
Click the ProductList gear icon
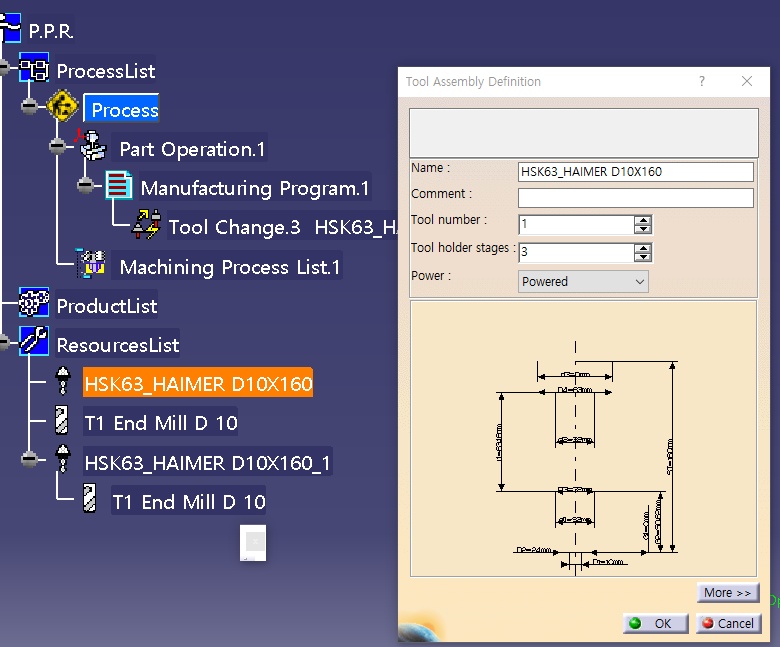(34, 302)
